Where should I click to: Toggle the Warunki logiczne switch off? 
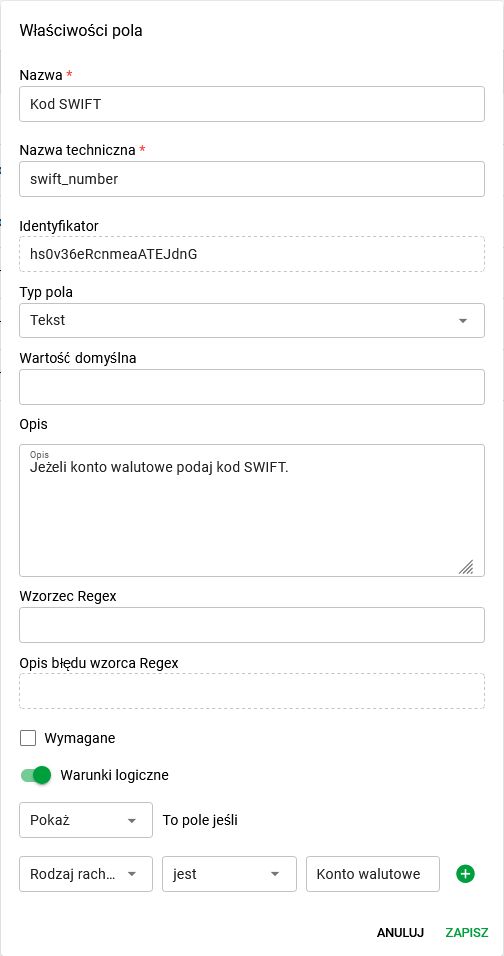click(35, 775)
